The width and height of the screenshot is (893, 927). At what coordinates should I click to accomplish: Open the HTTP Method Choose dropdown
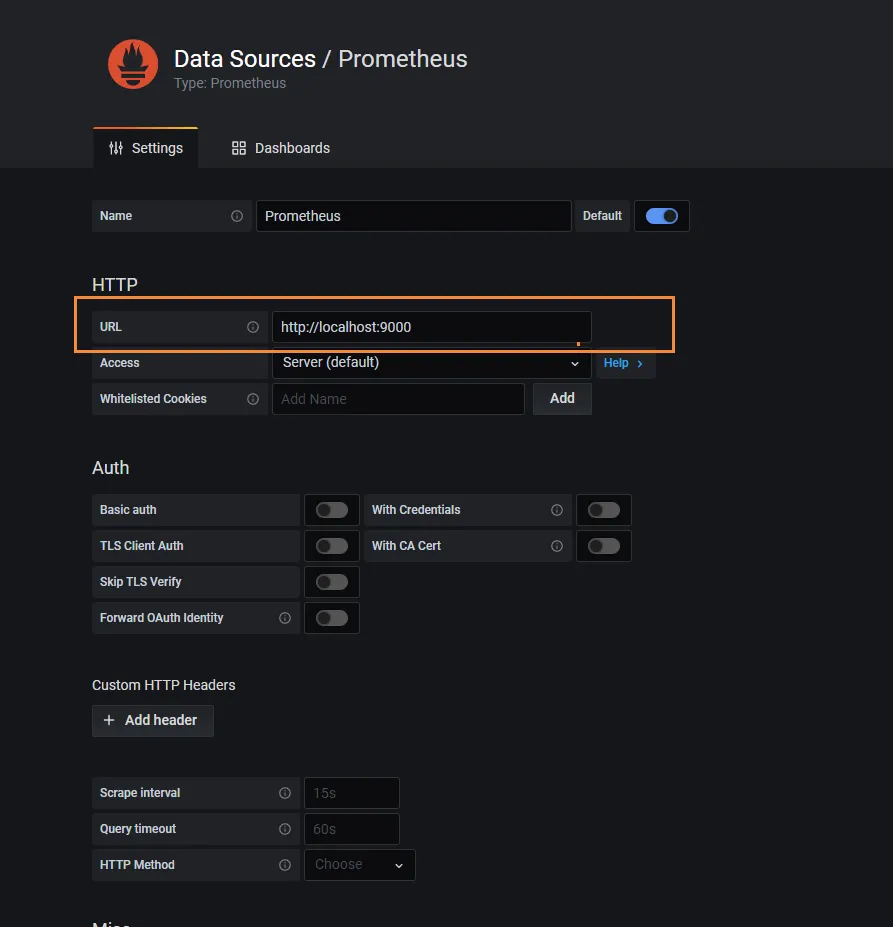point(359,865)
